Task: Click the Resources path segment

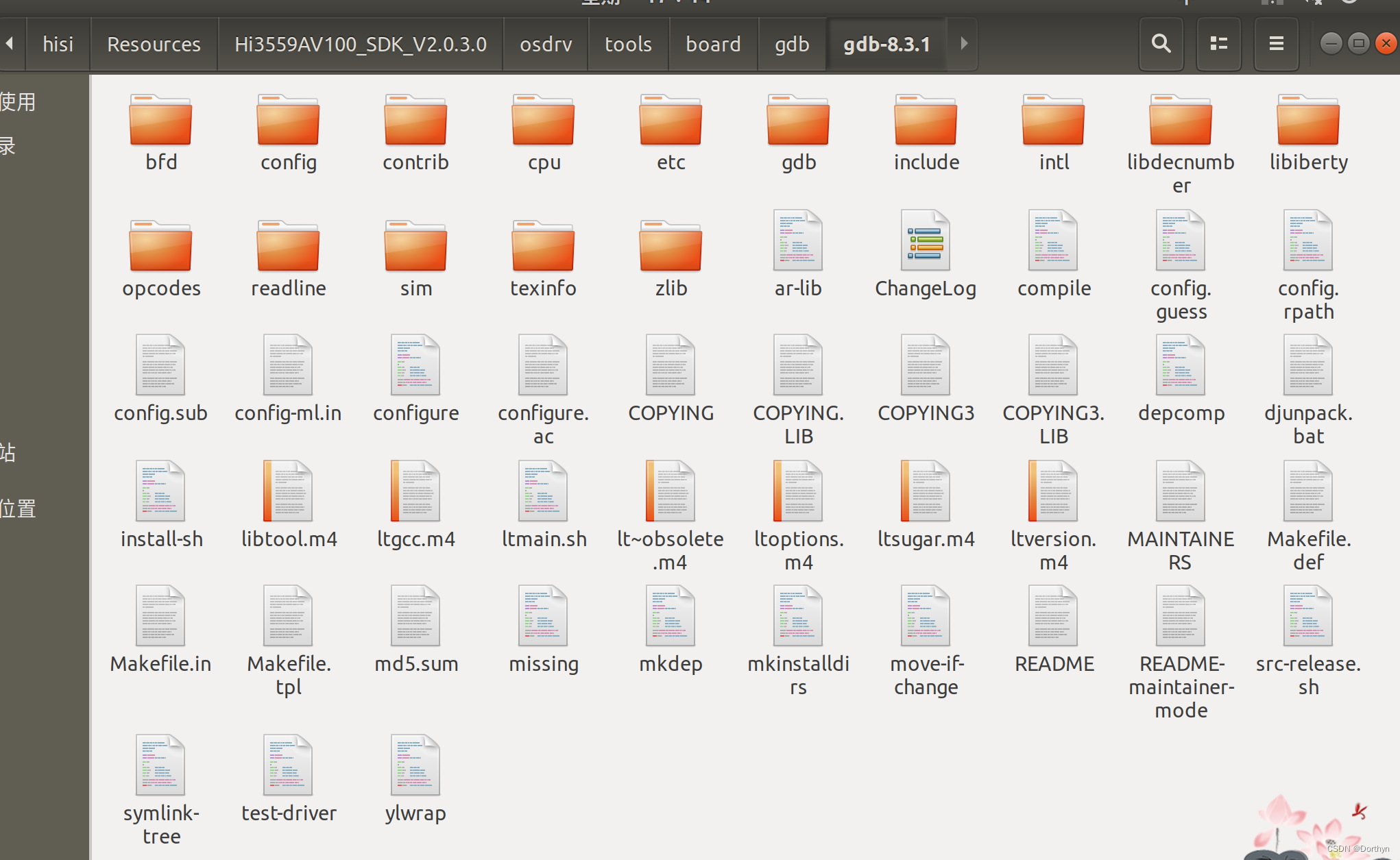Action: click(154, 44)
